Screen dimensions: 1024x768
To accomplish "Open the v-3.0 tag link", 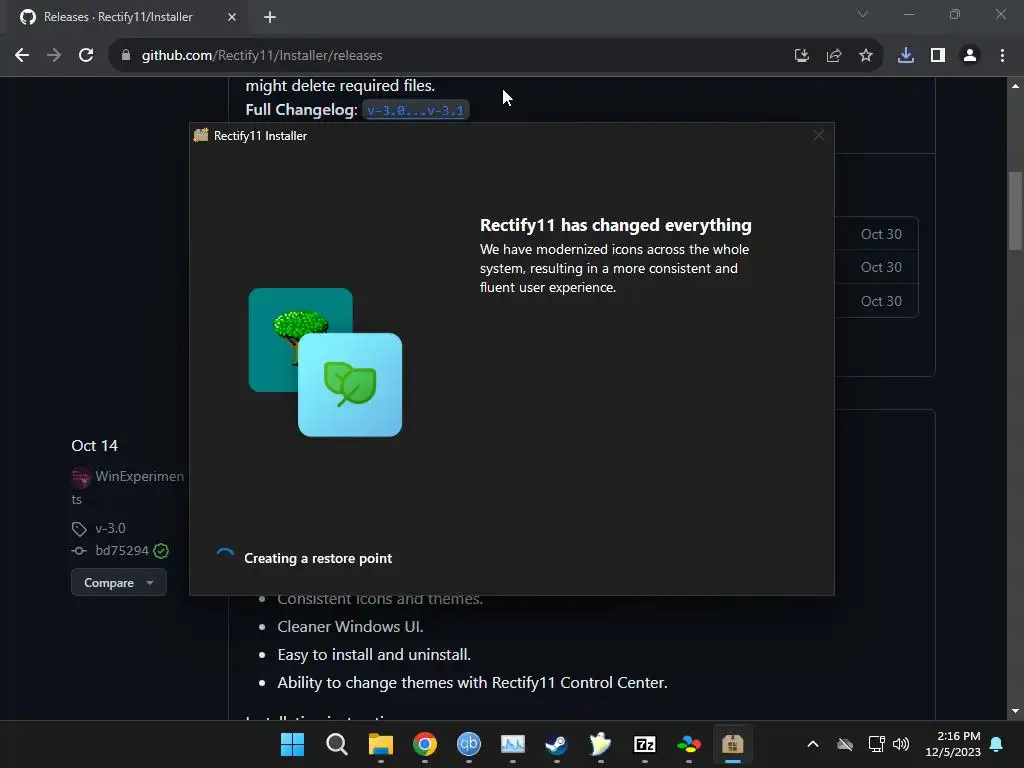I will tap(110, 528).
